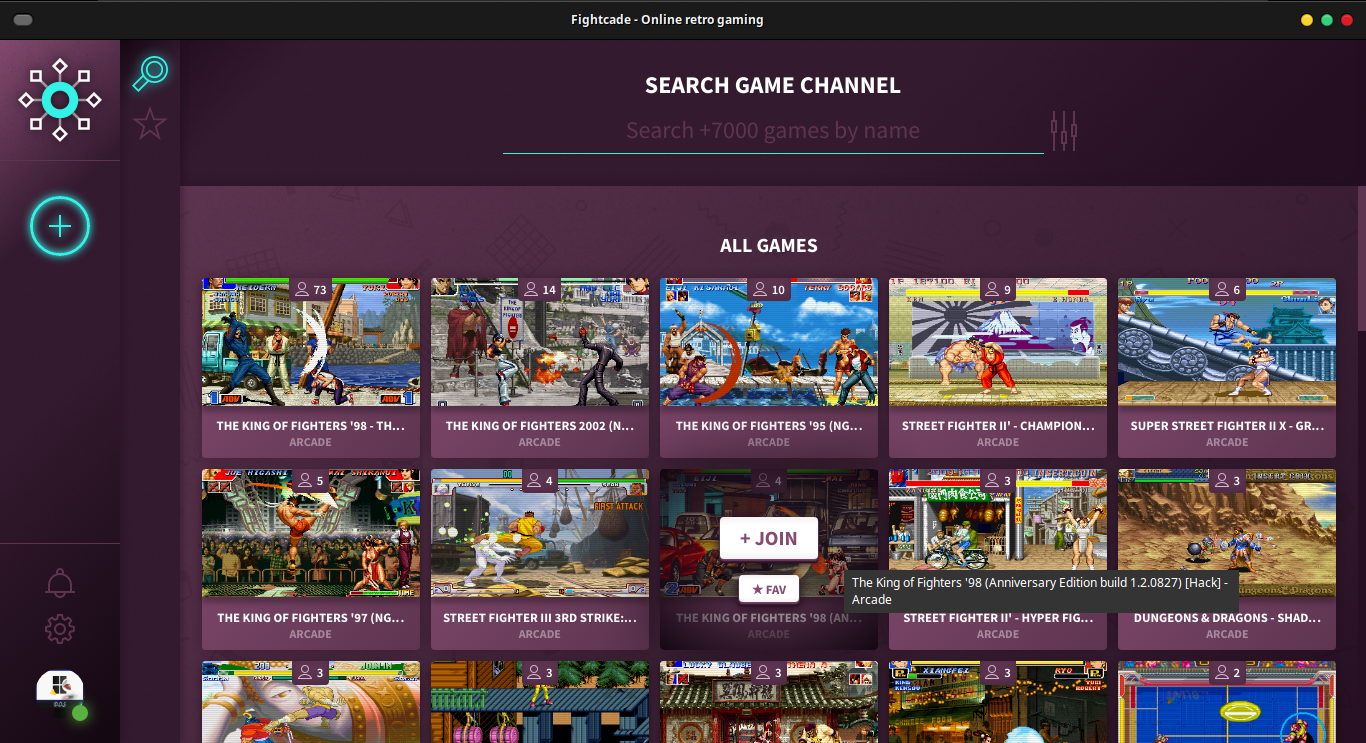Click the 'SUPER STREET FIGHTER II X - GR...' title
Image resolution: width=1366 pixels, height=743 pixels.
coord(1227,426)
